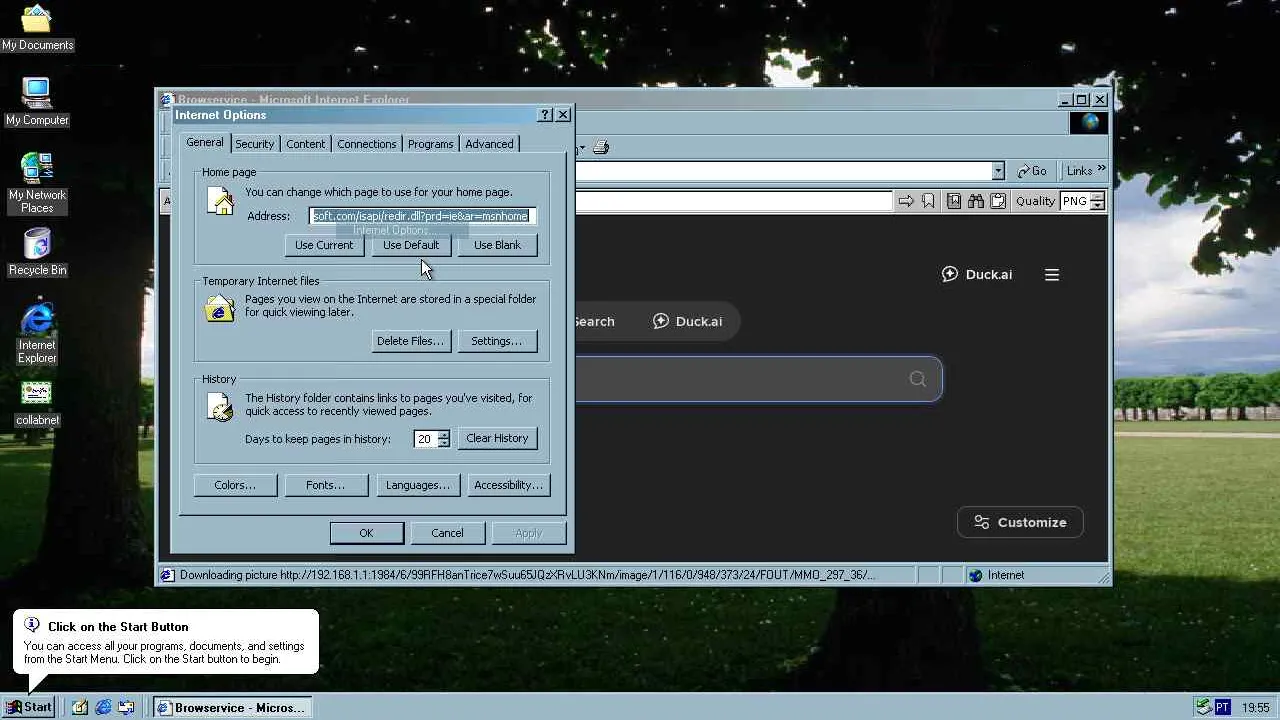Launch Internet Explorer from the quick launch bar
Viewport: 1280px width, 720px height.
click(x=104, y=707)
